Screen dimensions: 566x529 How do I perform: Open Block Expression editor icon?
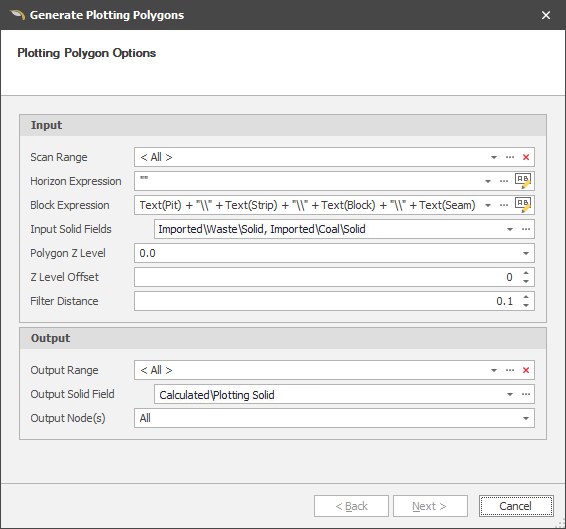click(523, 205)
